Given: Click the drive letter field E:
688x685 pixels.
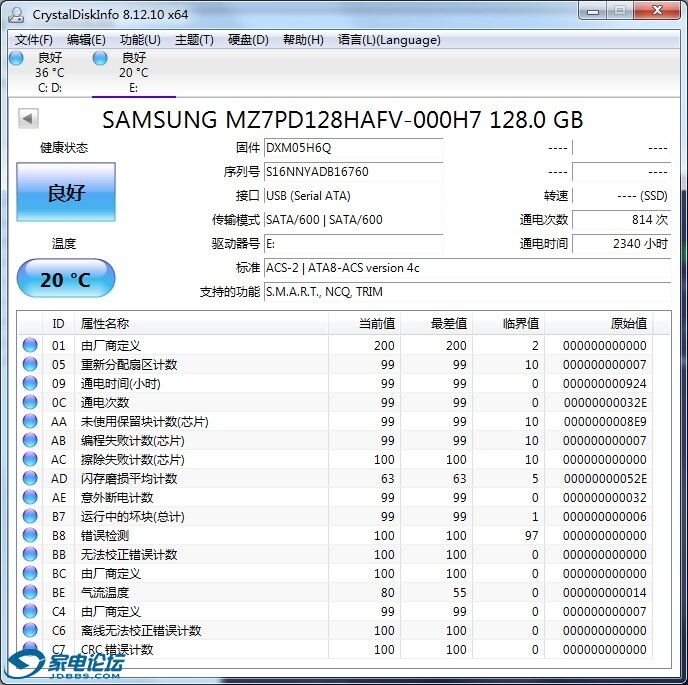Looking at the screenshot, I should click(x=353, y=244).
